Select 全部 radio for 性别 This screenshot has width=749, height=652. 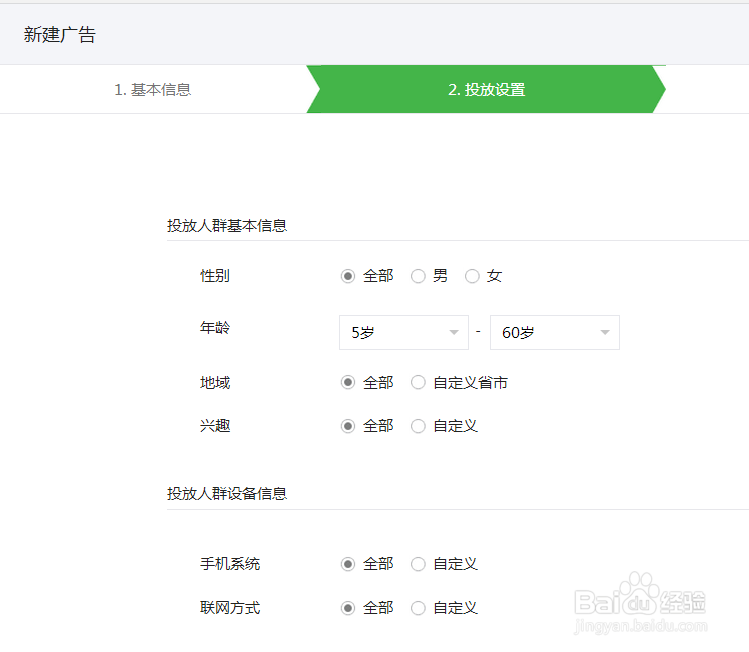point(348,276)
